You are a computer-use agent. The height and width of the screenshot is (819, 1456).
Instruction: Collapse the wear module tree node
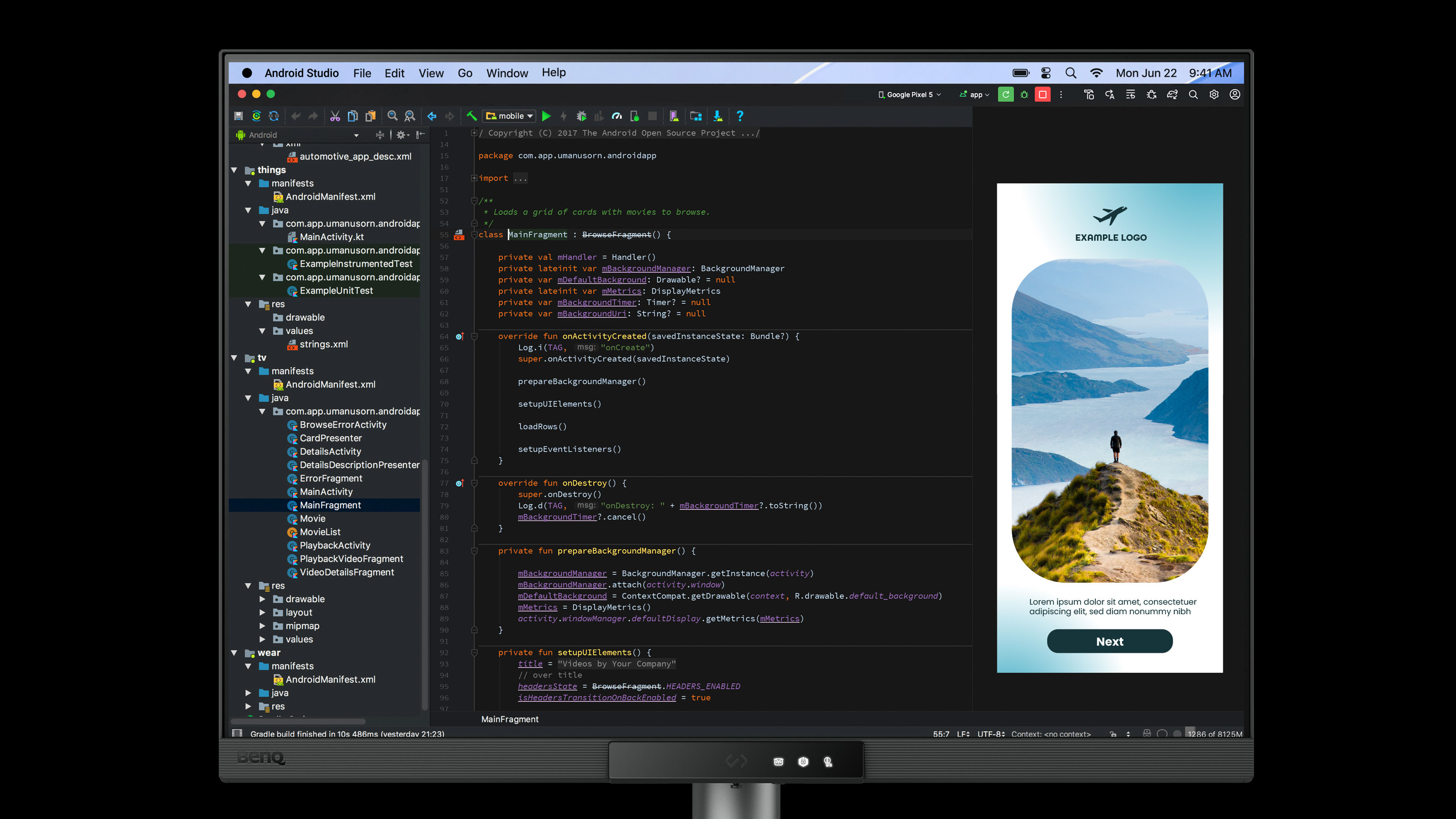click(x=234, y=653)
